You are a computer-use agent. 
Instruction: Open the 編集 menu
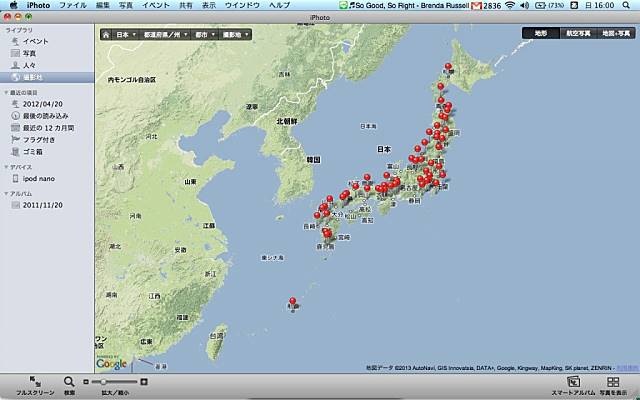[103, 5]
